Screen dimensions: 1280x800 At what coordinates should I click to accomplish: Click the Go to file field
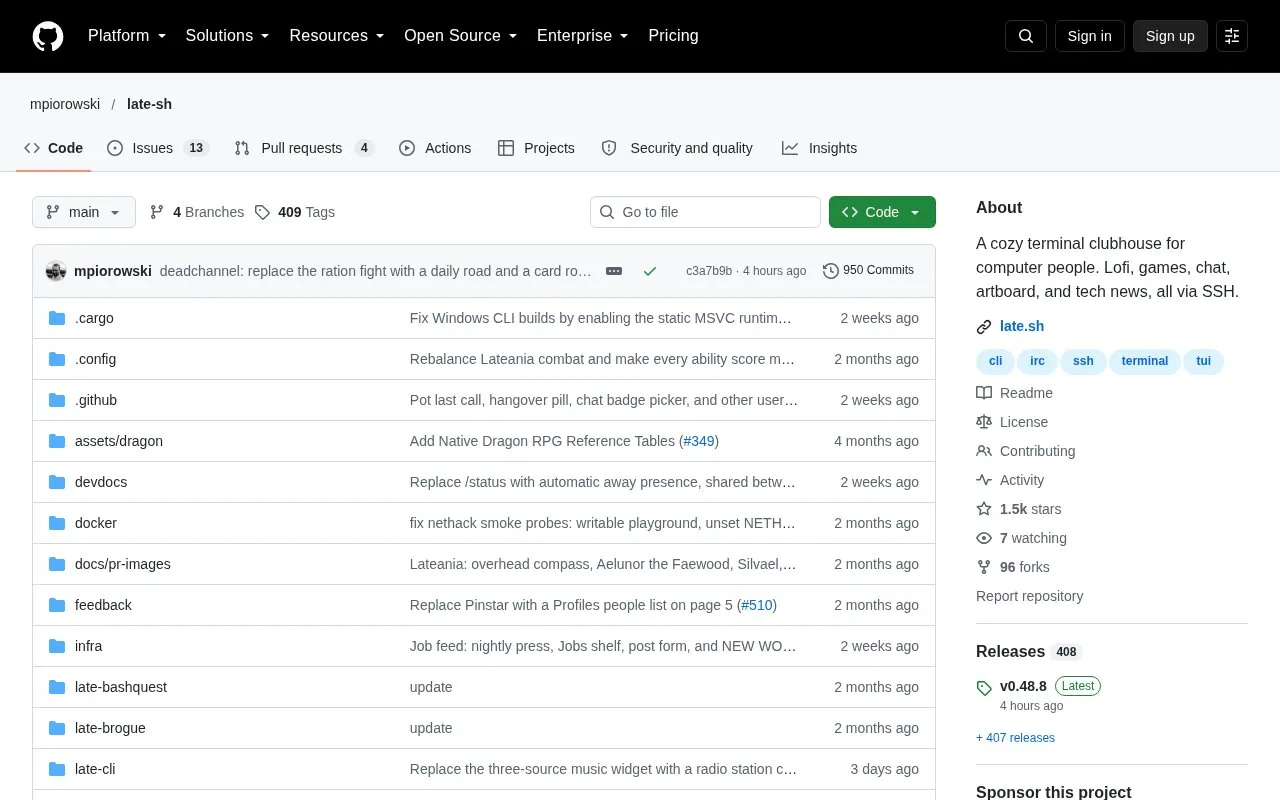[705, 212]
